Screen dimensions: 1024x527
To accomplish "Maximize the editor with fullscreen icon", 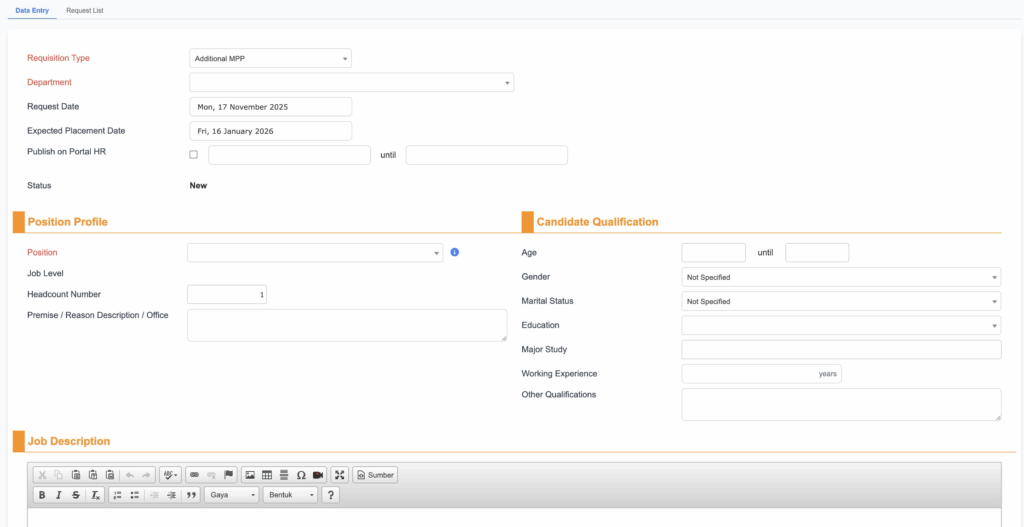I will 339,475.
